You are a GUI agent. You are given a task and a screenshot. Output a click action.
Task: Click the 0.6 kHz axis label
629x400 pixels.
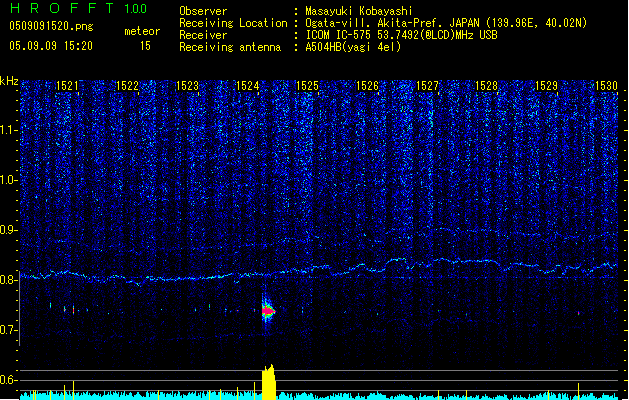[x=9, y=380]
